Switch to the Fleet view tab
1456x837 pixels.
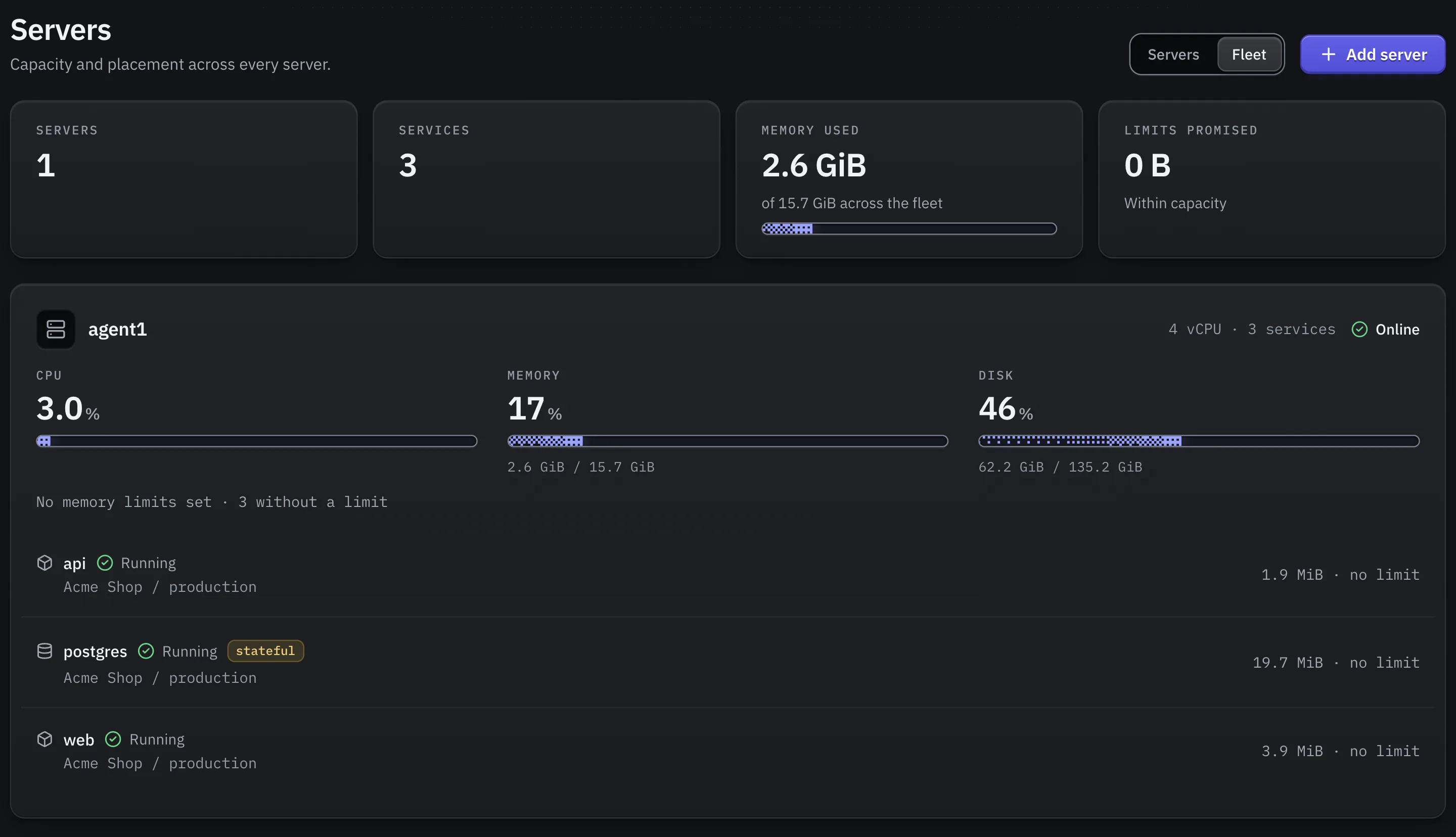[x=1249, y=55]
